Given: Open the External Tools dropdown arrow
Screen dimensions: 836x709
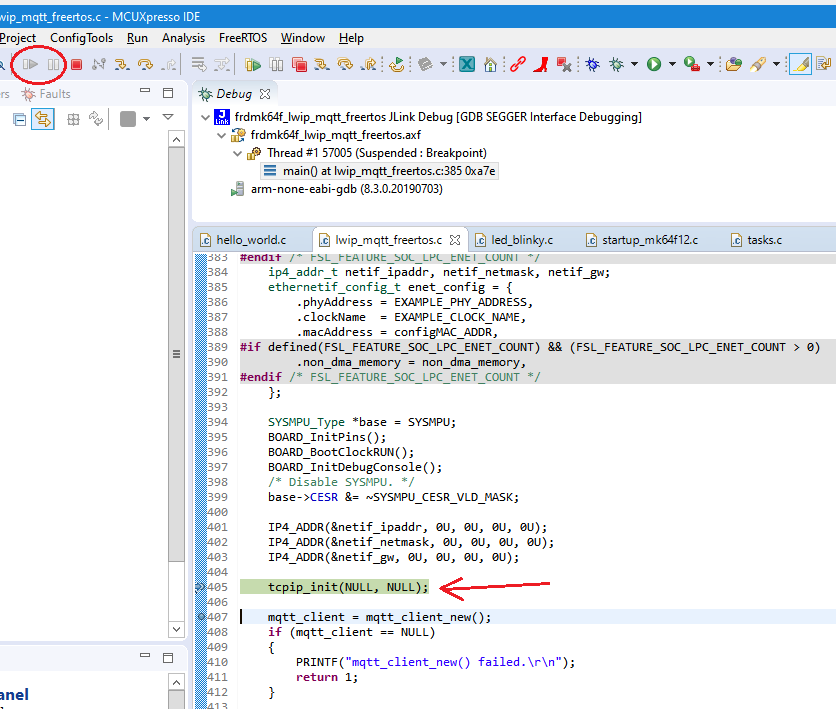Looking at the screenshot, I should pyautogui.click(x=710, y=65).
